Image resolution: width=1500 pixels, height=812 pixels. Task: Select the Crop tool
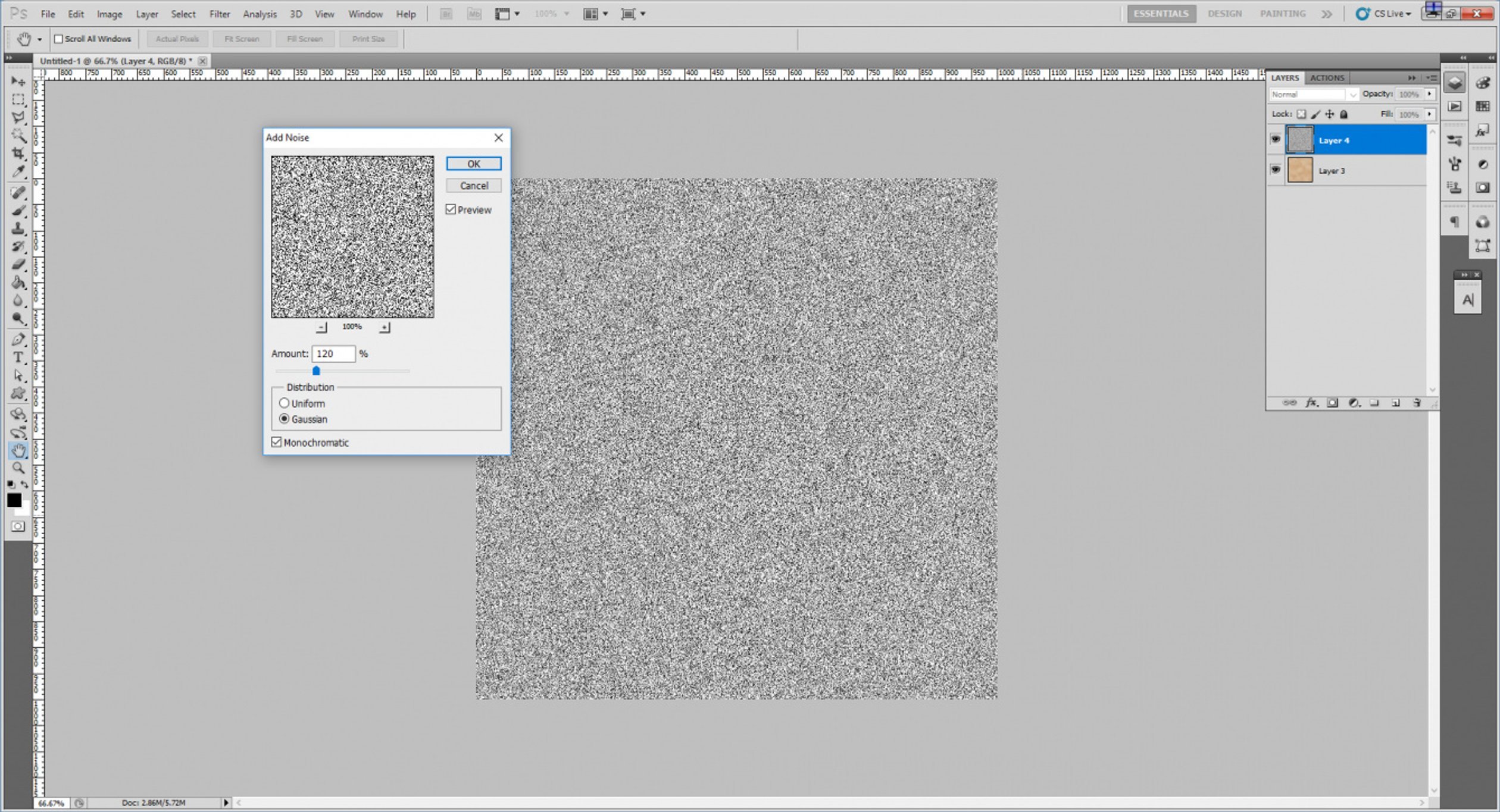coord(18,153)
